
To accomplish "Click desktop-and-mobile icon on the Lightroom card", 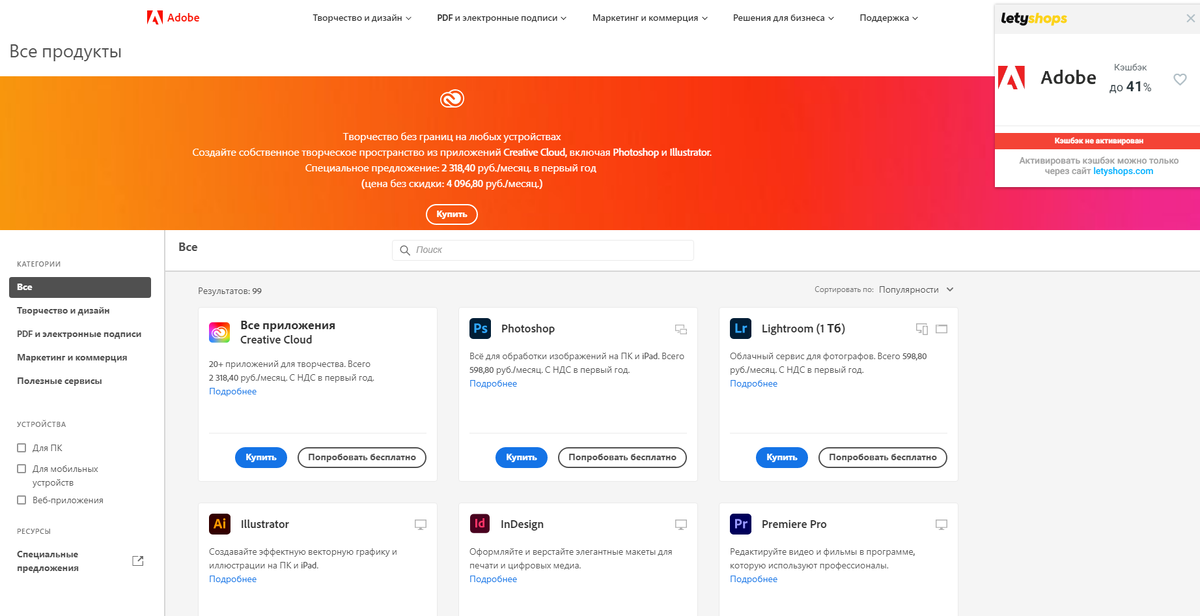I will click(x=923, y=329).
